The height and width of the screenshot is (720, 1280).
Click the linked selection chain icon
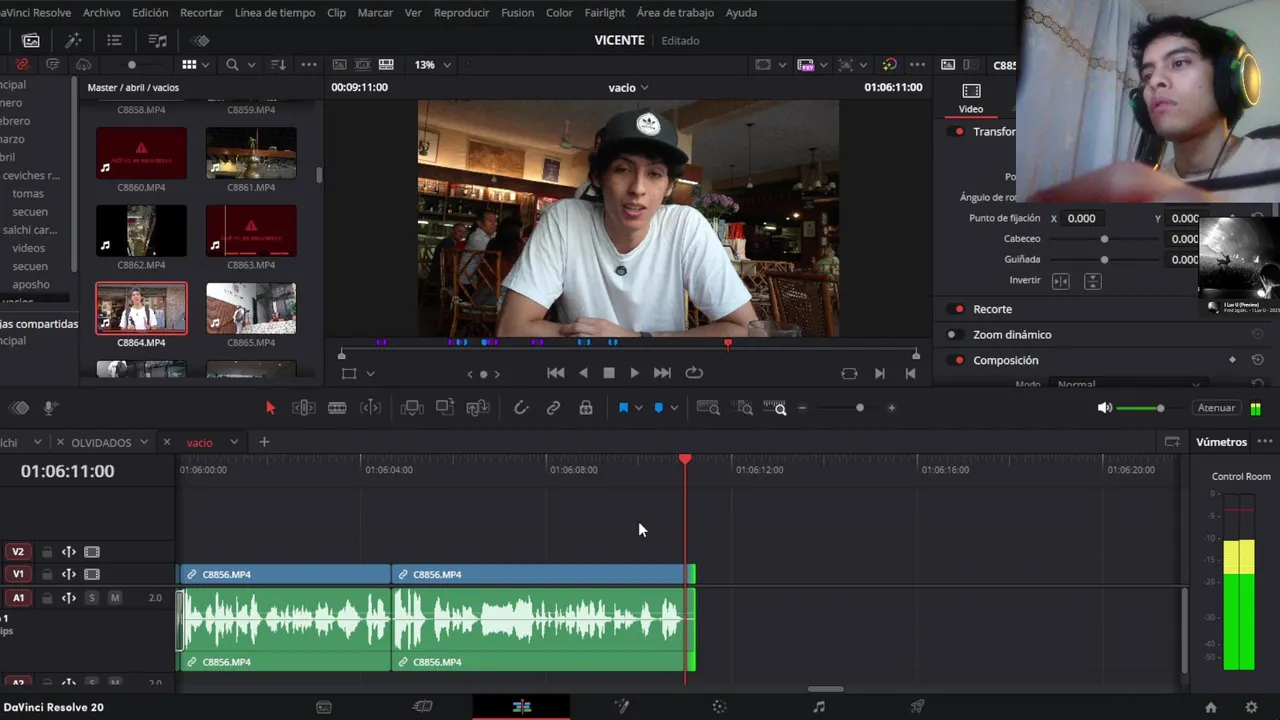(553, 408)
